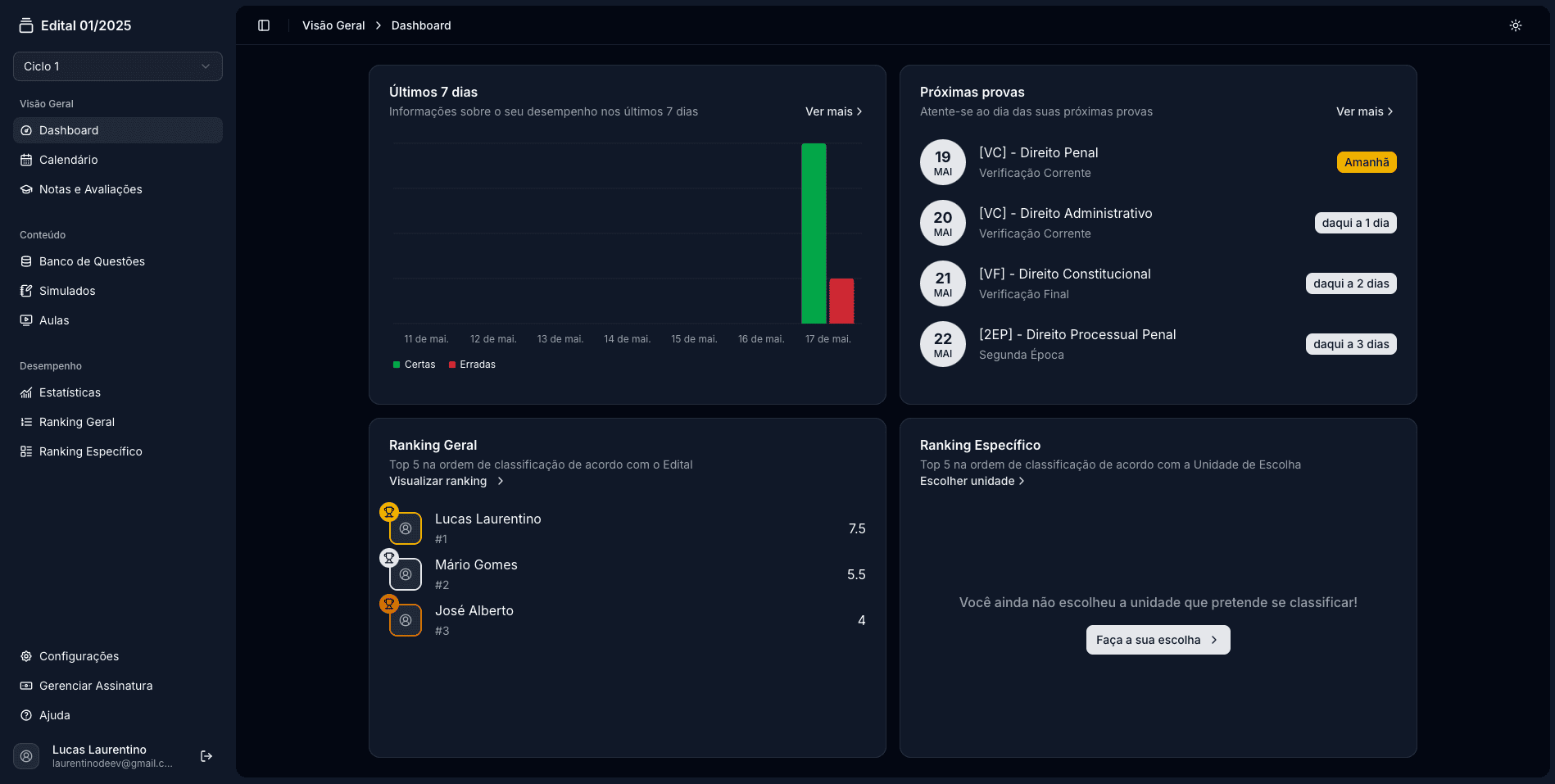Select the Simulados icon

26,291
